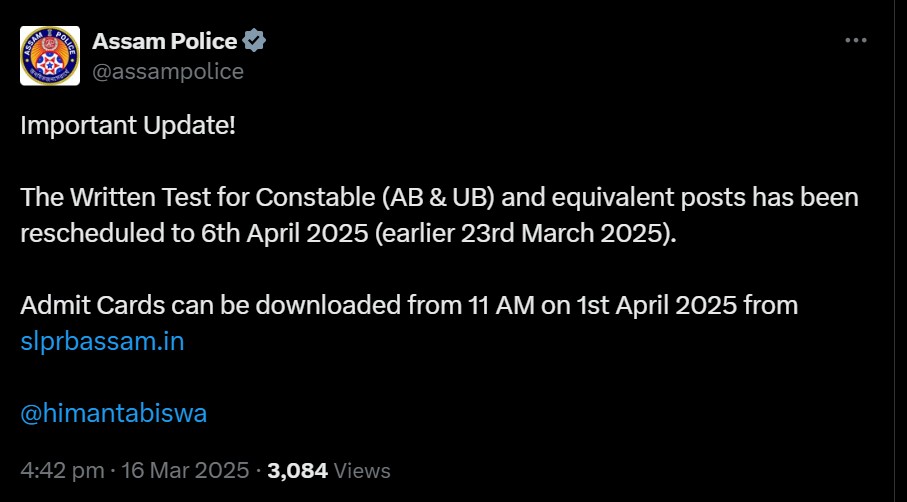Viewport: 907px width, 502px height.
Task: Open the Assam Police display name
Action: coord(165,42)
